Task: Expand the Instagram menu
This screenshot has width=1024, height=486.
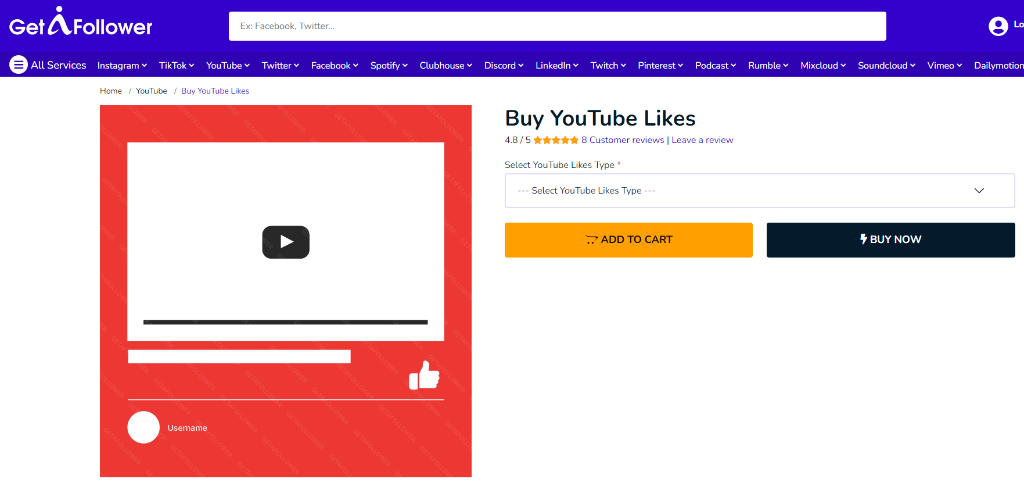Action: (x=122, y=65)
